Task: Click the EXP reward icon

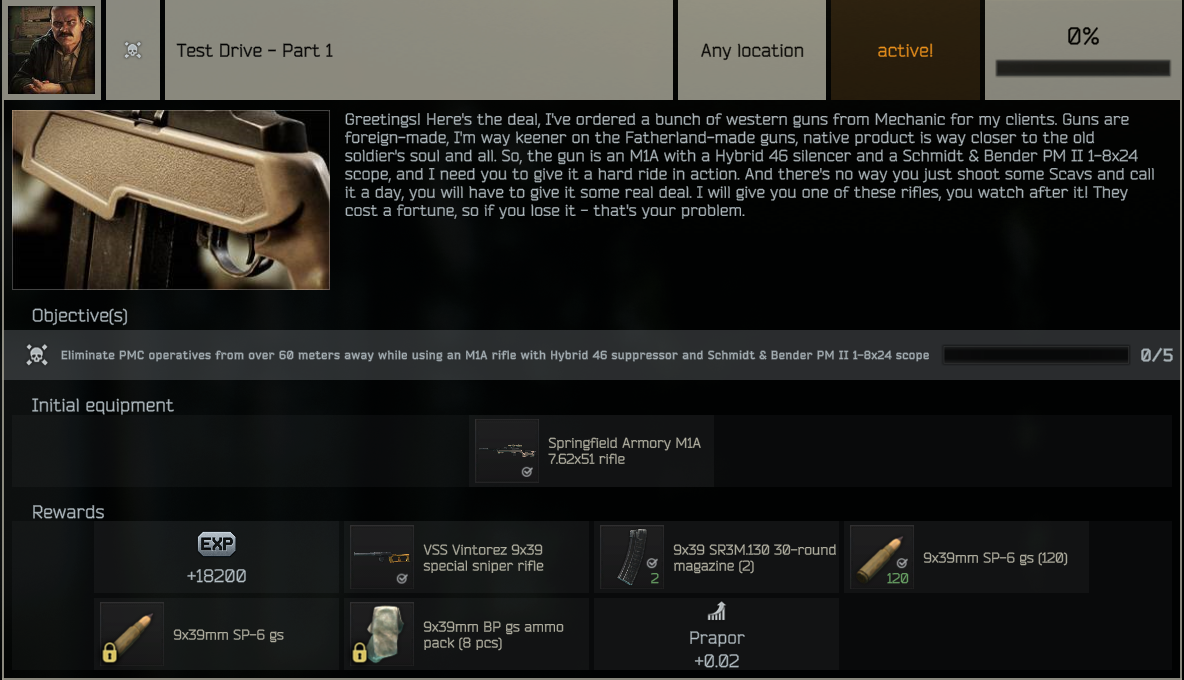Action: coord(217,544)
